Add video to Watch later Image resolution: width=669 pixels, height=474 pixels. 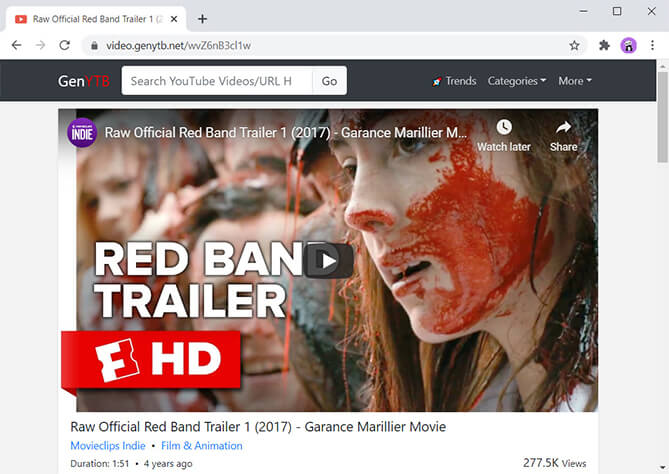[504, 136]
